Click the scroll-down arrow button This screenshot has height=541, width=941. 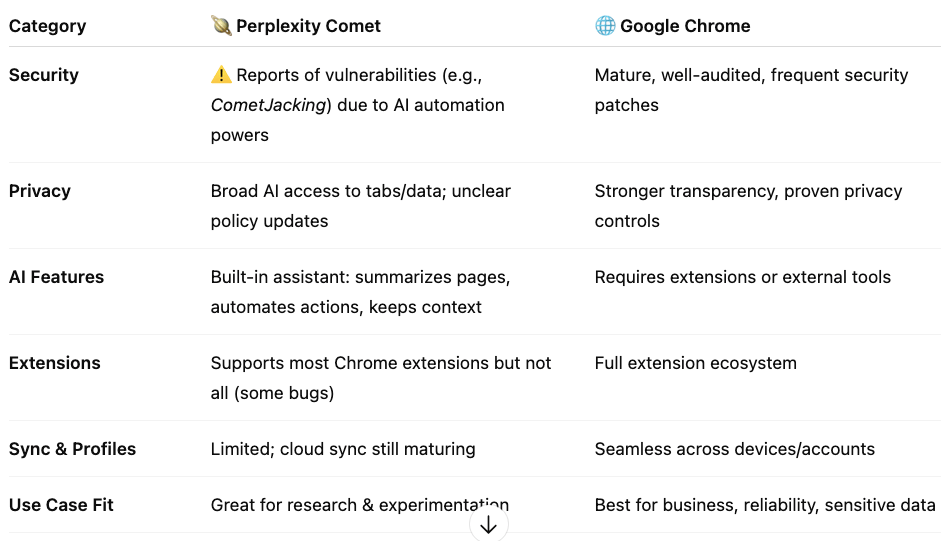488,525
